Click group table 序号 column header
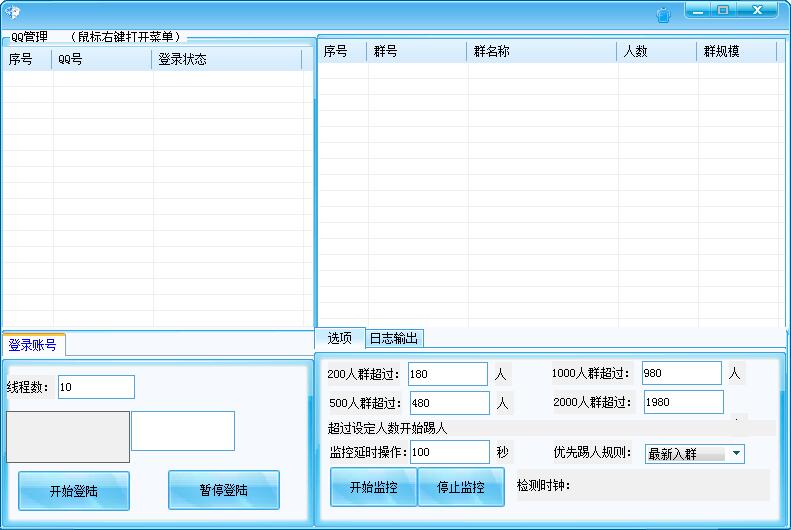This screenshot has height=530, width=791. click(x=342, y=51)
